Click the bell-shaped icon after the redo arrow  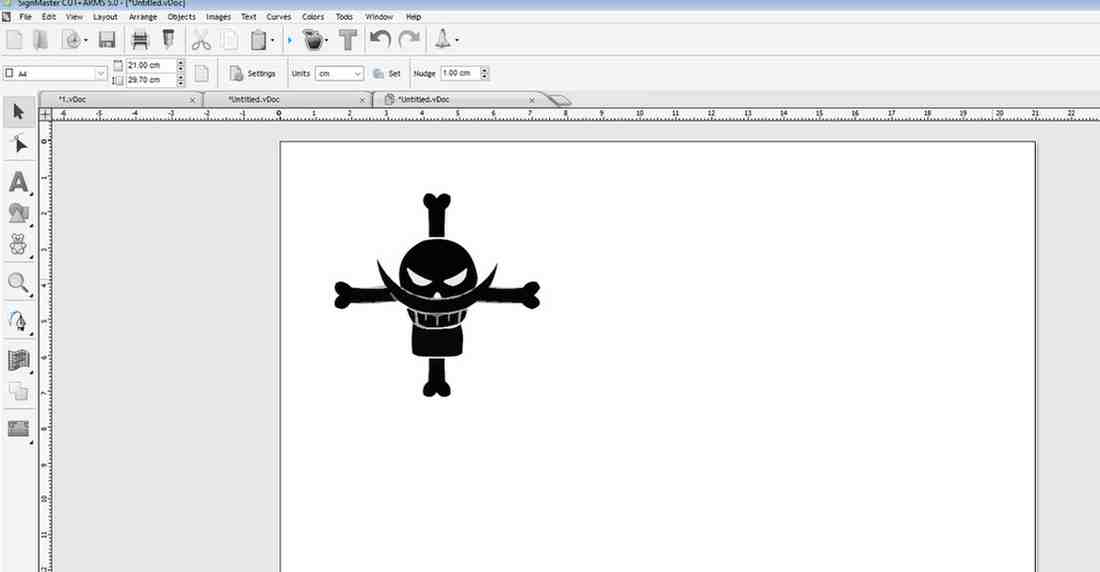pyautogui.click(x=443, y=39)
